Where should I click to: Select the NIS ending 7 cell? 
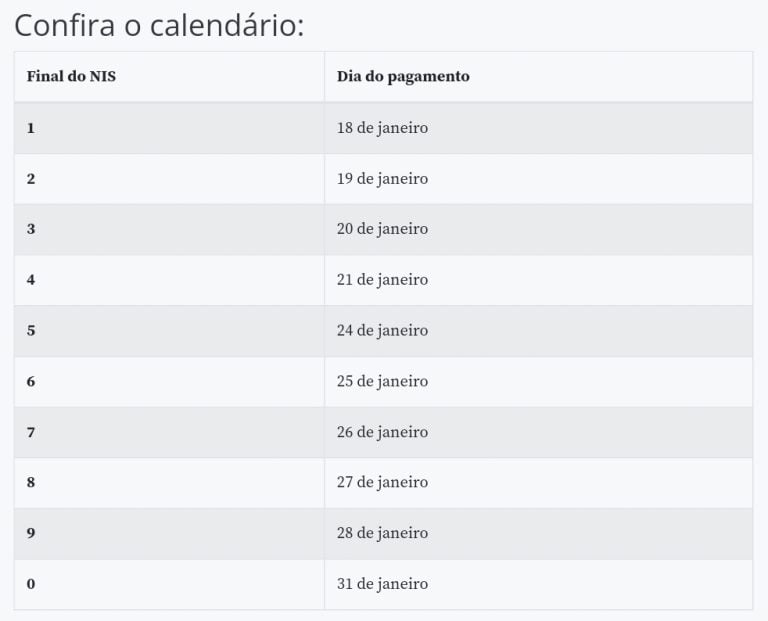[x=169, y=432]
